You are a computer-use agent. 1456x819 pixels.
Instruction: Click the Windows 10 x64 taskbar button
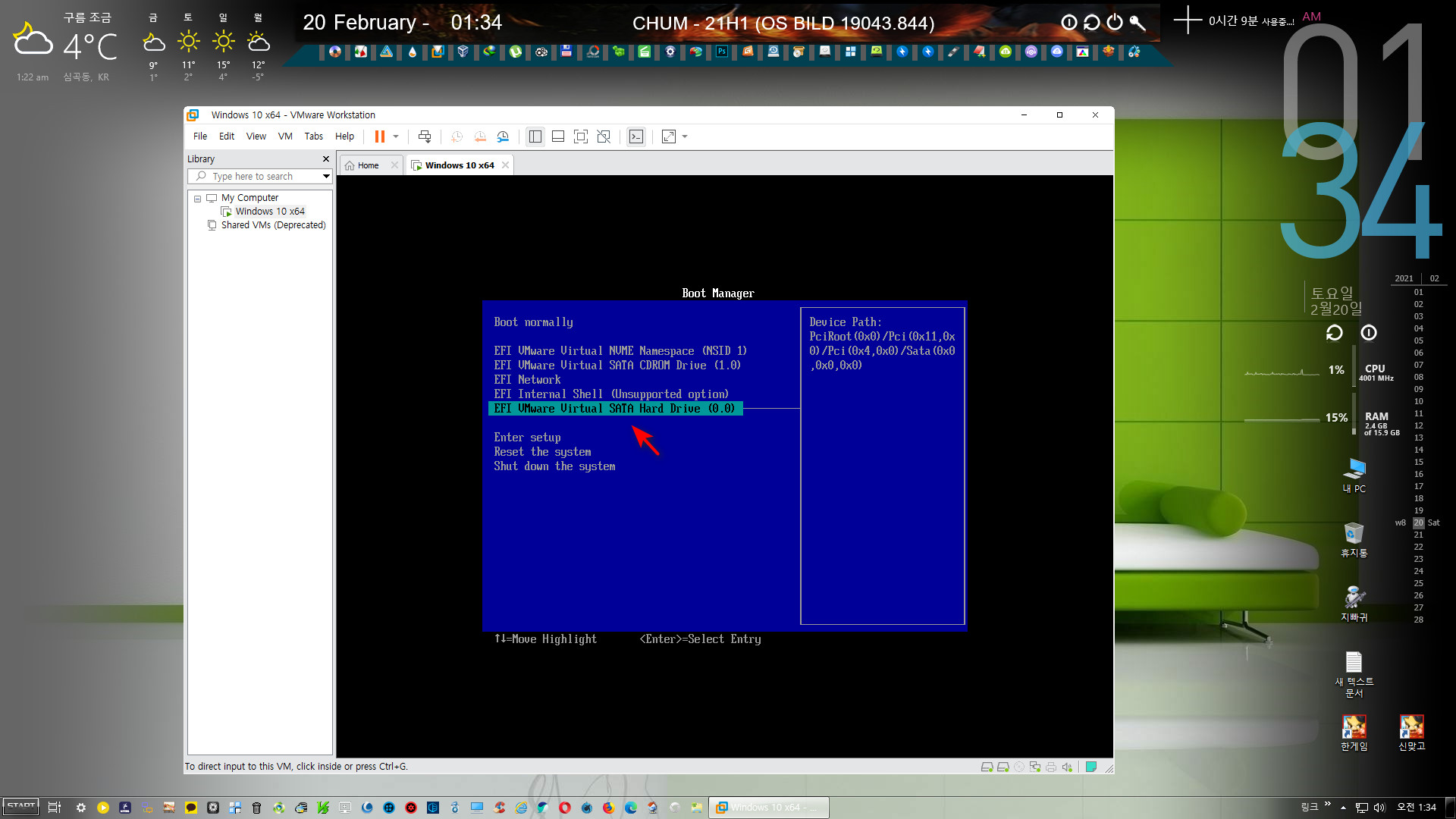[x=769, y=808]
